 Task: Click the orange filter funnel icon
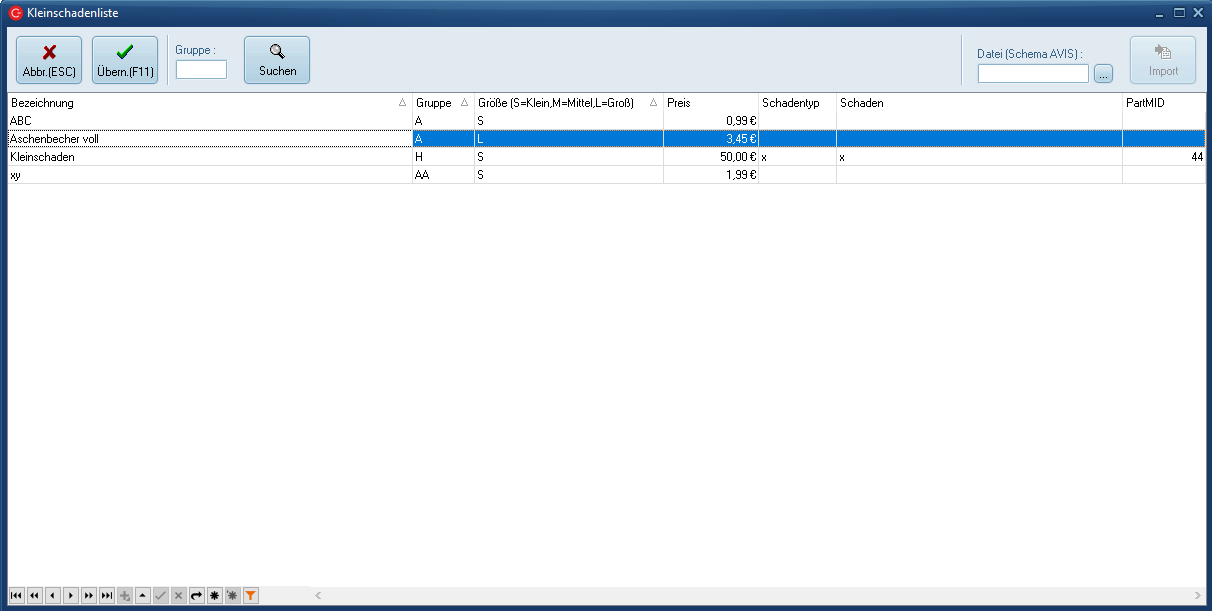250,596
